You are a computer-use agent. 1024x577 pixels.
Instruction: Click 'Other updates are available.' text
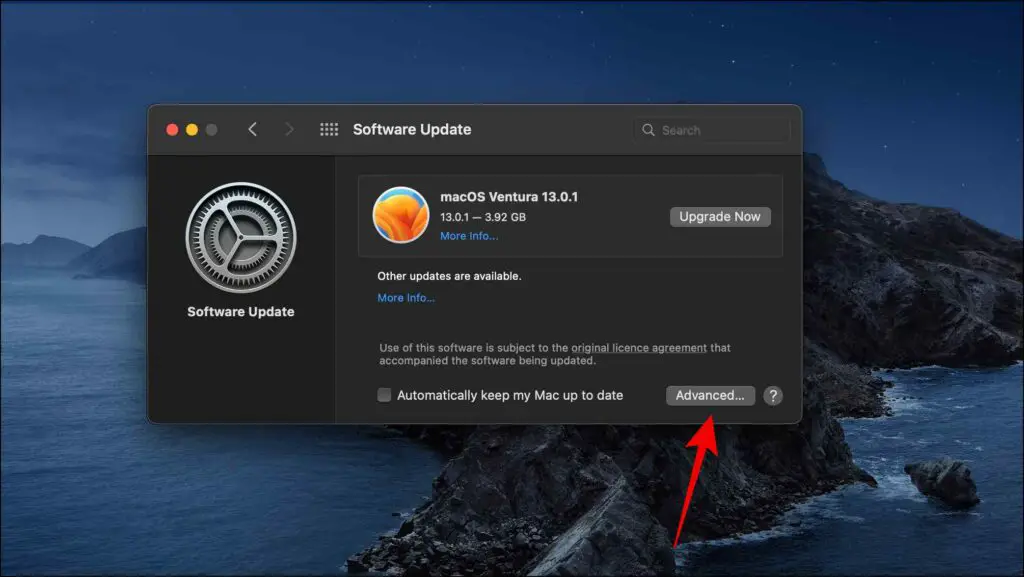[449, 276]
